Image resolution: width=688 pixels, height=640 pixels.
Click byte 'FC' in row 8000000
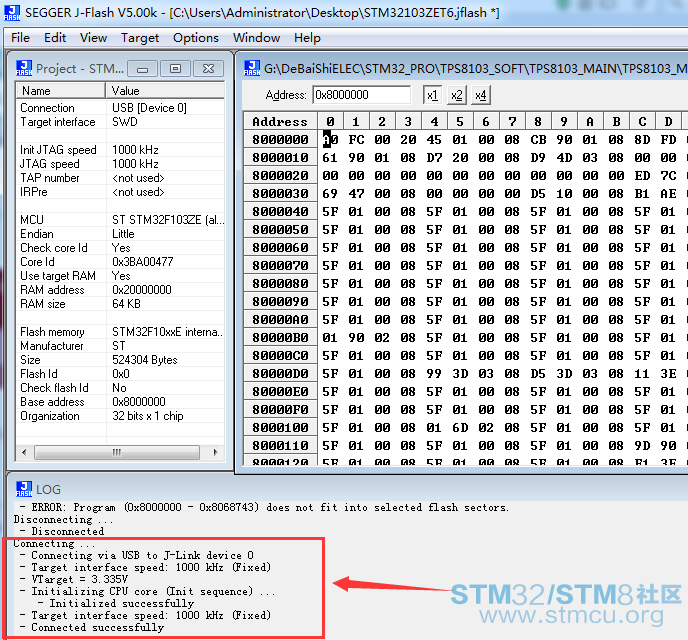click(356, 139)
